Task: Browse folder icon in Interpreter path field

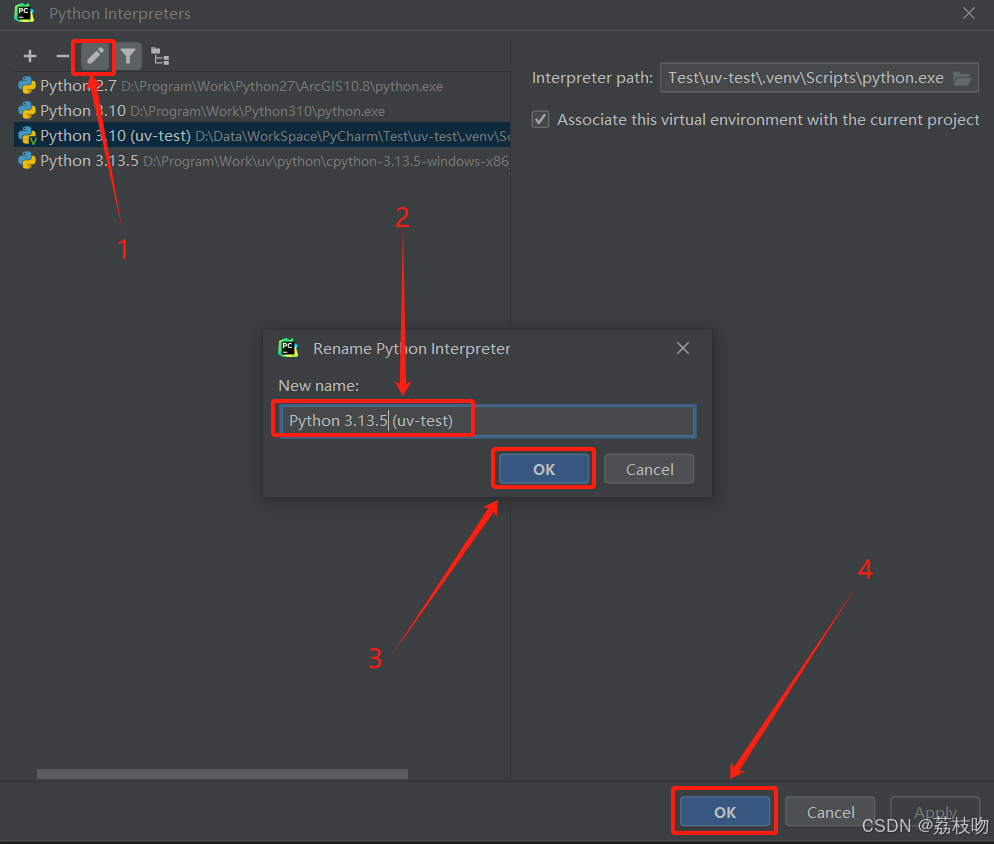Action: (962, 79)
